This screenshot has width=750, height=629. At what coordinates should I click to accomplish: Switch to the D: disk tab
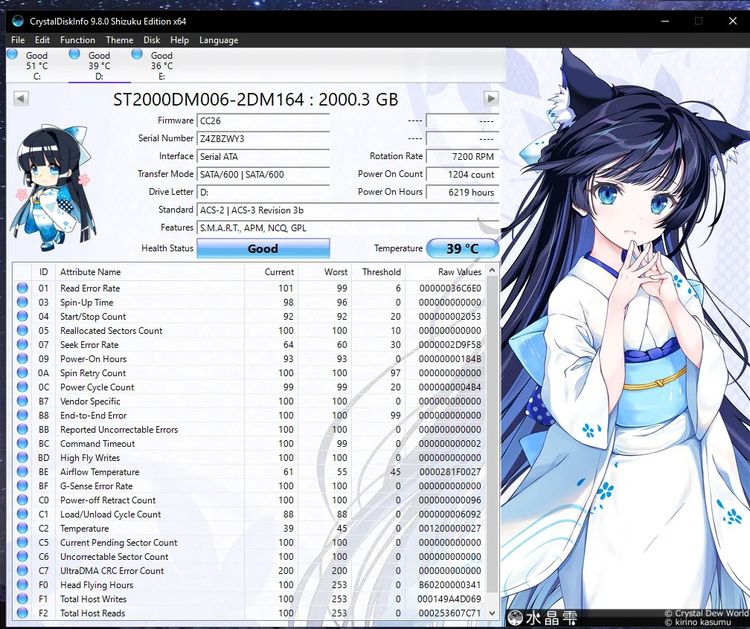pos(99,66)
